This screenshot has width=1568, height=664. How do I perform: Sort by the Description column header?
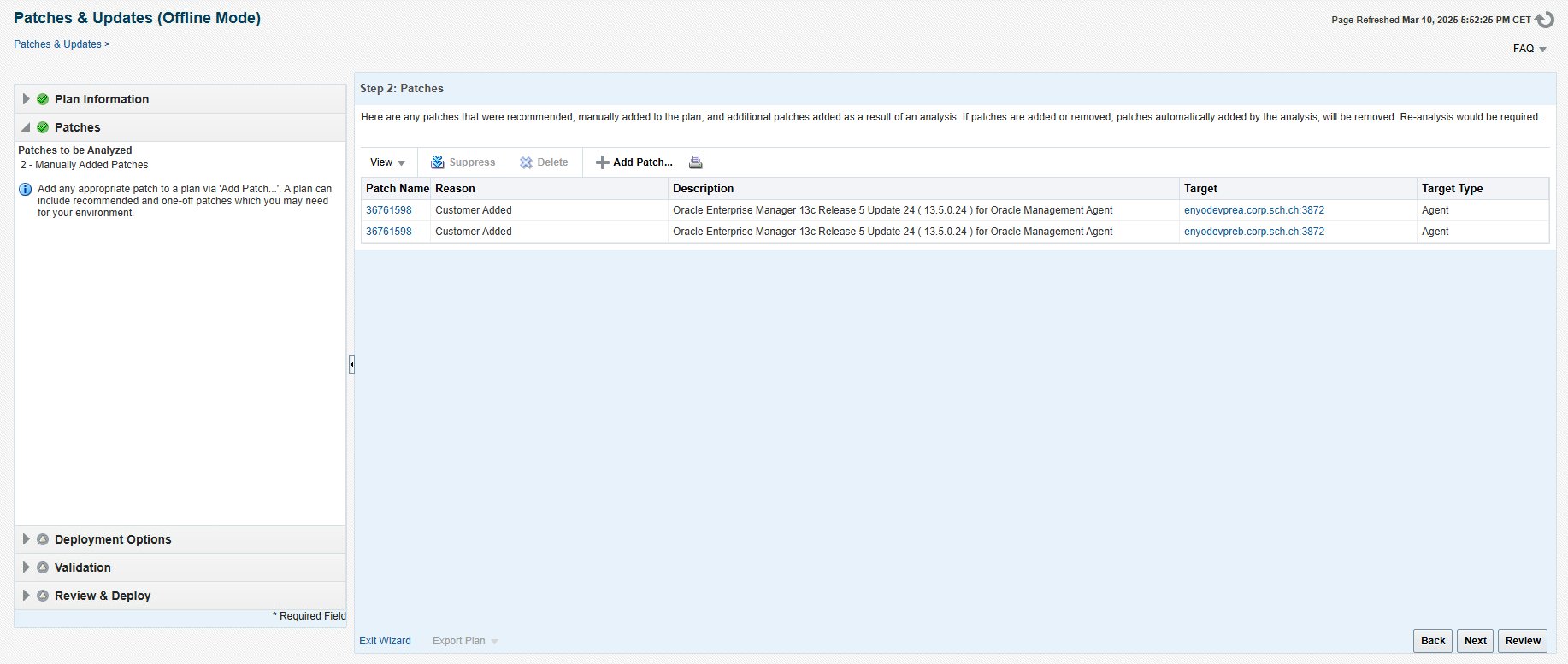703,189
